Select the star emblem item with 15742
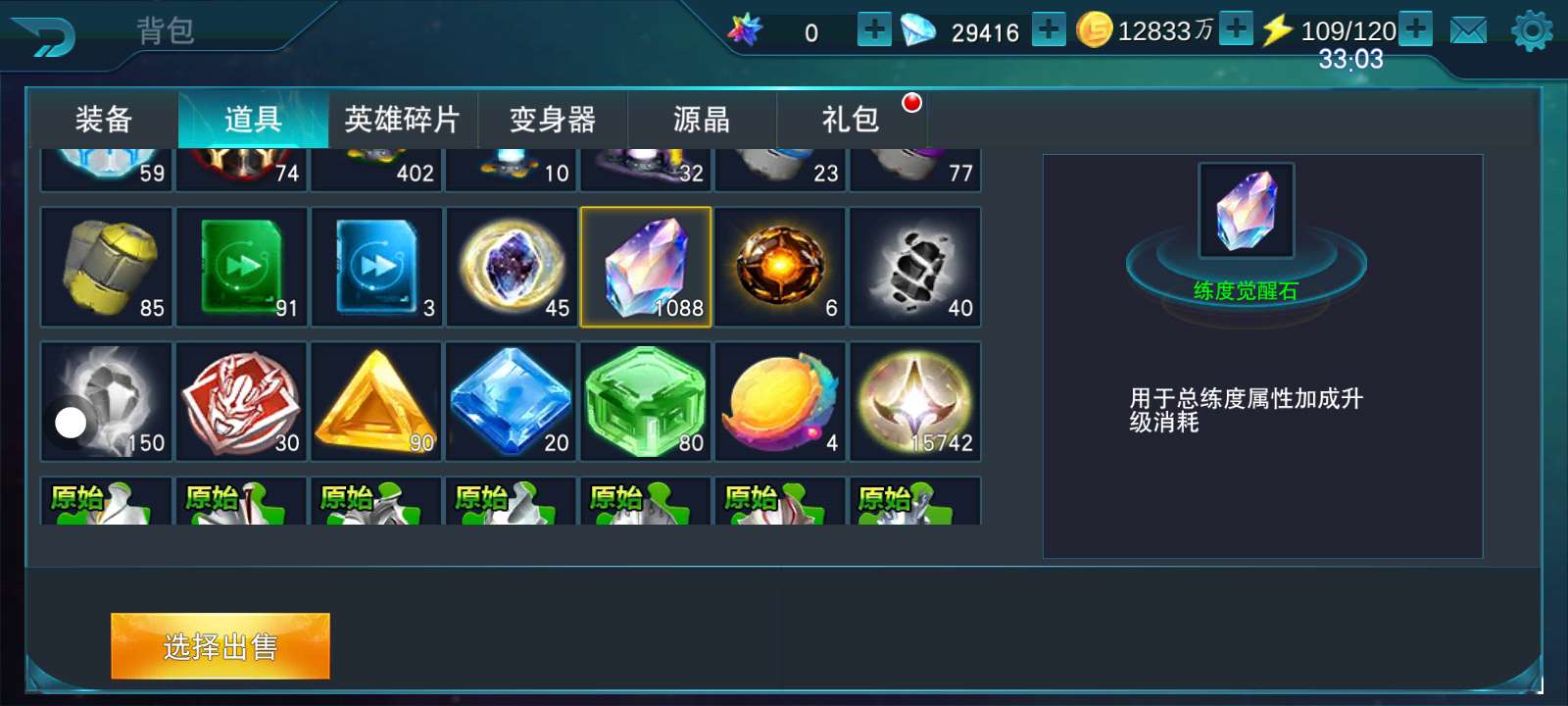 [915, 402]
